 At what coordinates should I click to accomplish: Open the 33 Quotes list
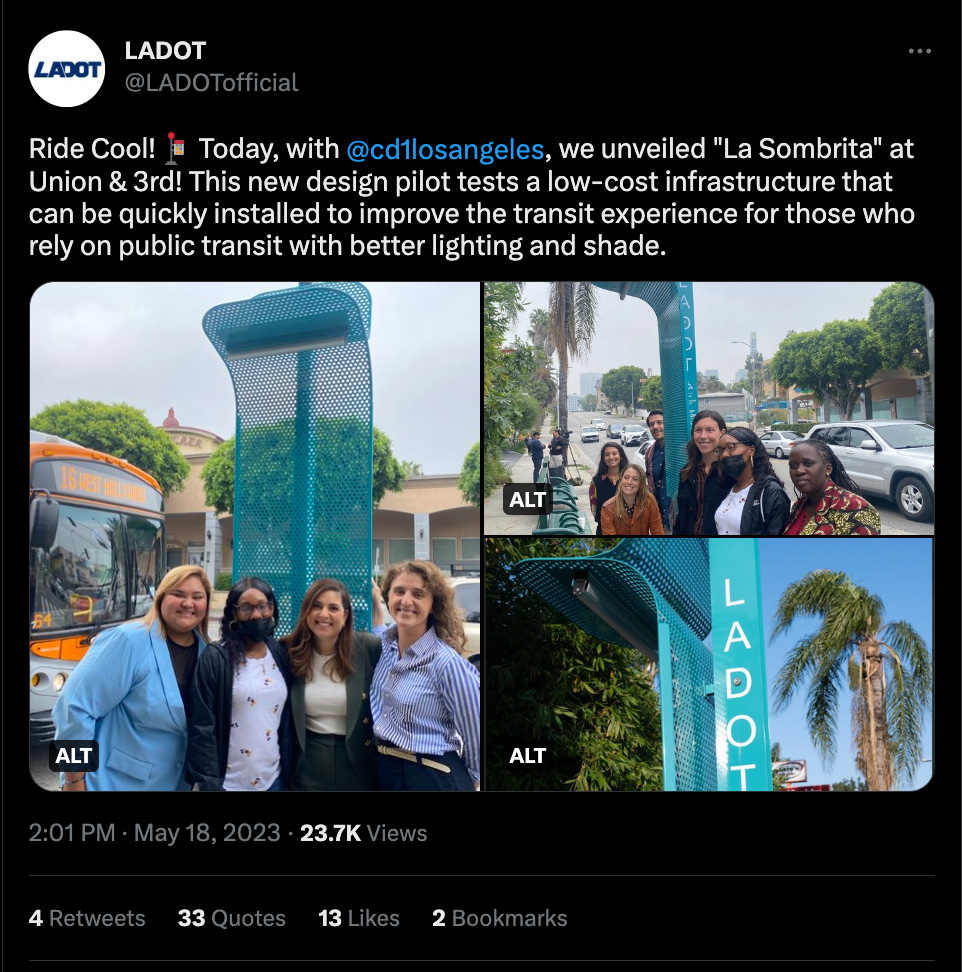pyautogui.click(x=231, y=918)
